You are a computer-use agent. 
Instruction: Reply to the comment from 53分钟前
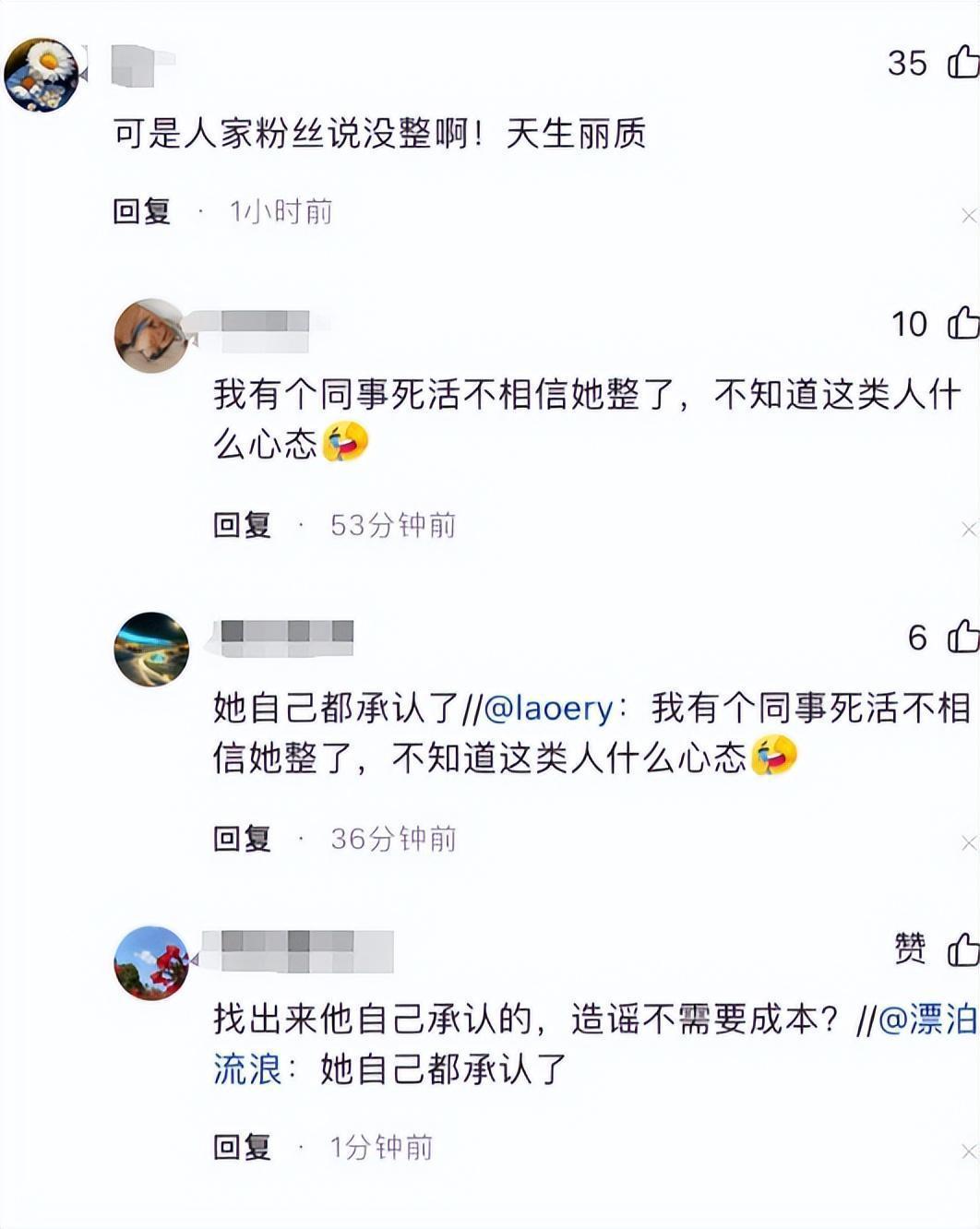pos(243,525)
